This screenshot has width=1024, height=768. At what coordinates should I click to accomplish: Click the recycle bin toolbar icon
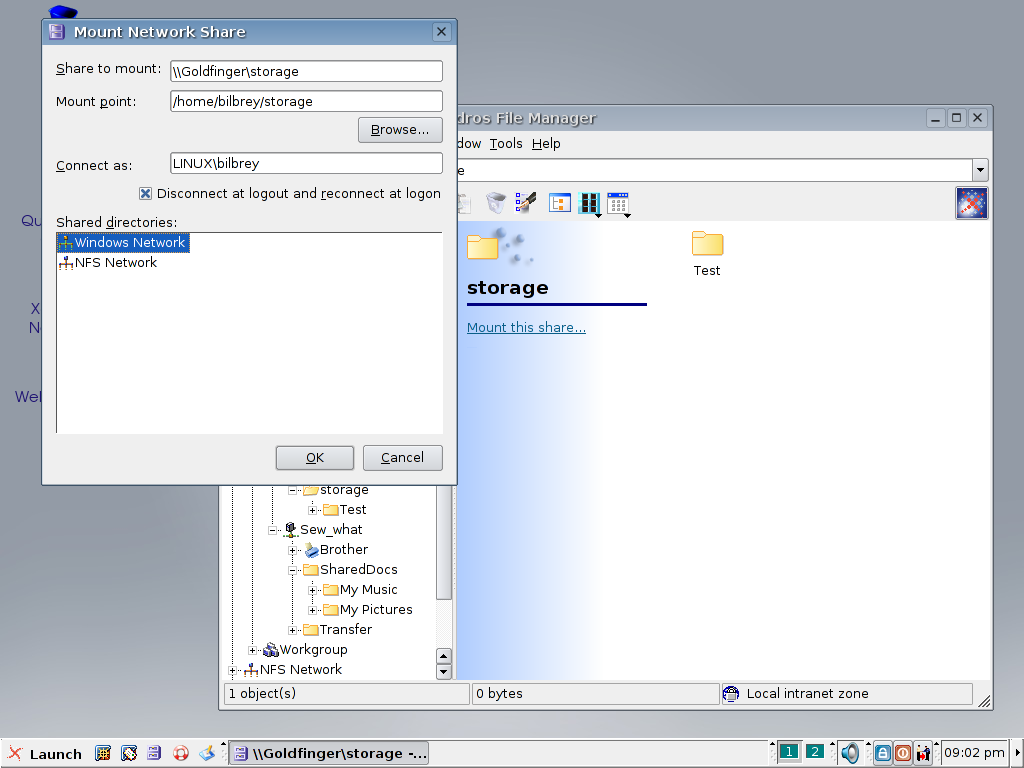(496, 203)
